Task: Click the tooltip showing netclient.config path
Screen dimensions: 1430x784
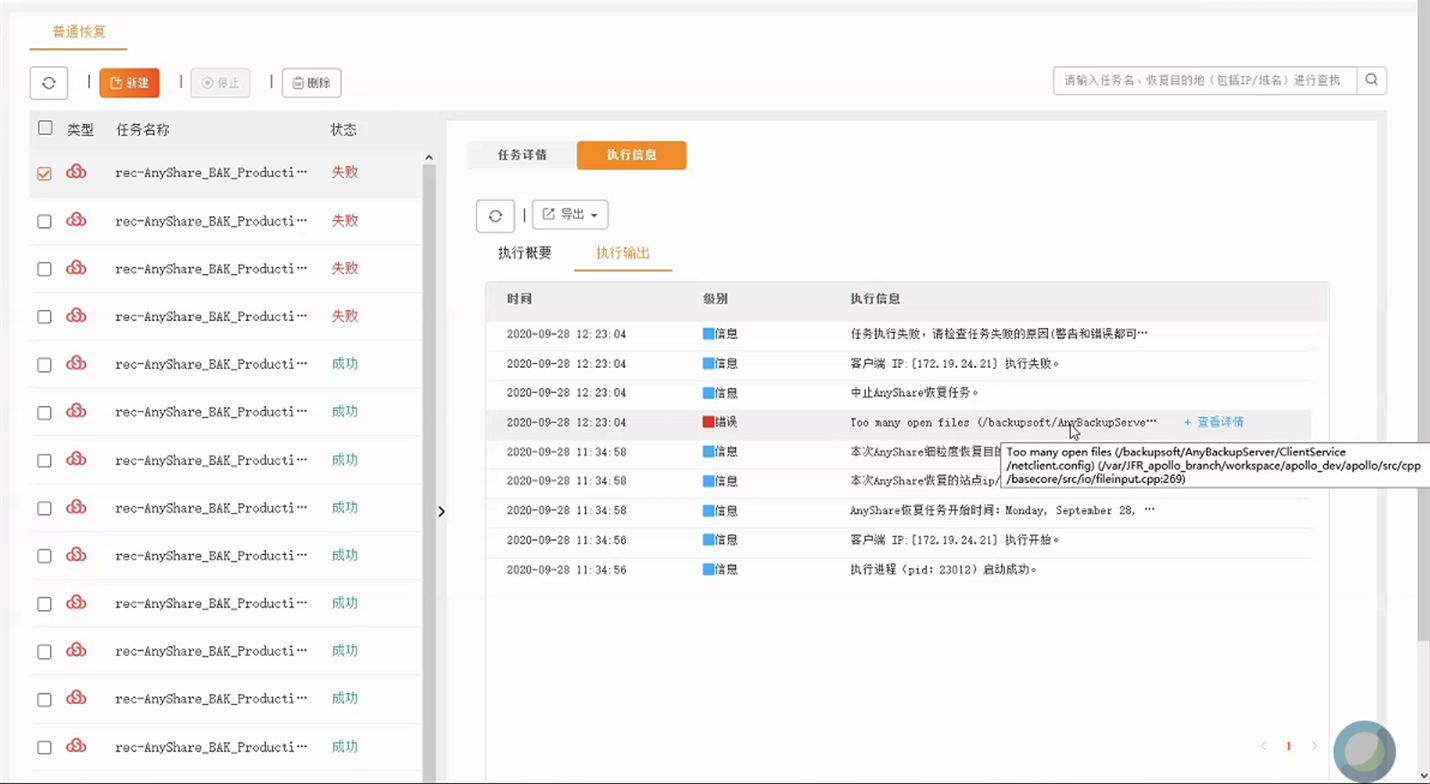Action: 1214,466
